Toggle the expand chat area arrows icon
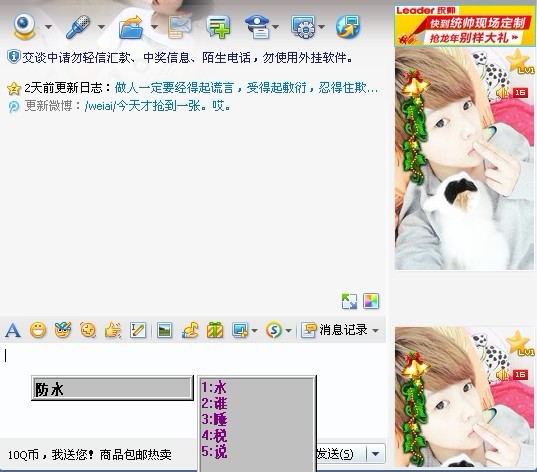This screenshot has width=537, height=472. (349, 301)
